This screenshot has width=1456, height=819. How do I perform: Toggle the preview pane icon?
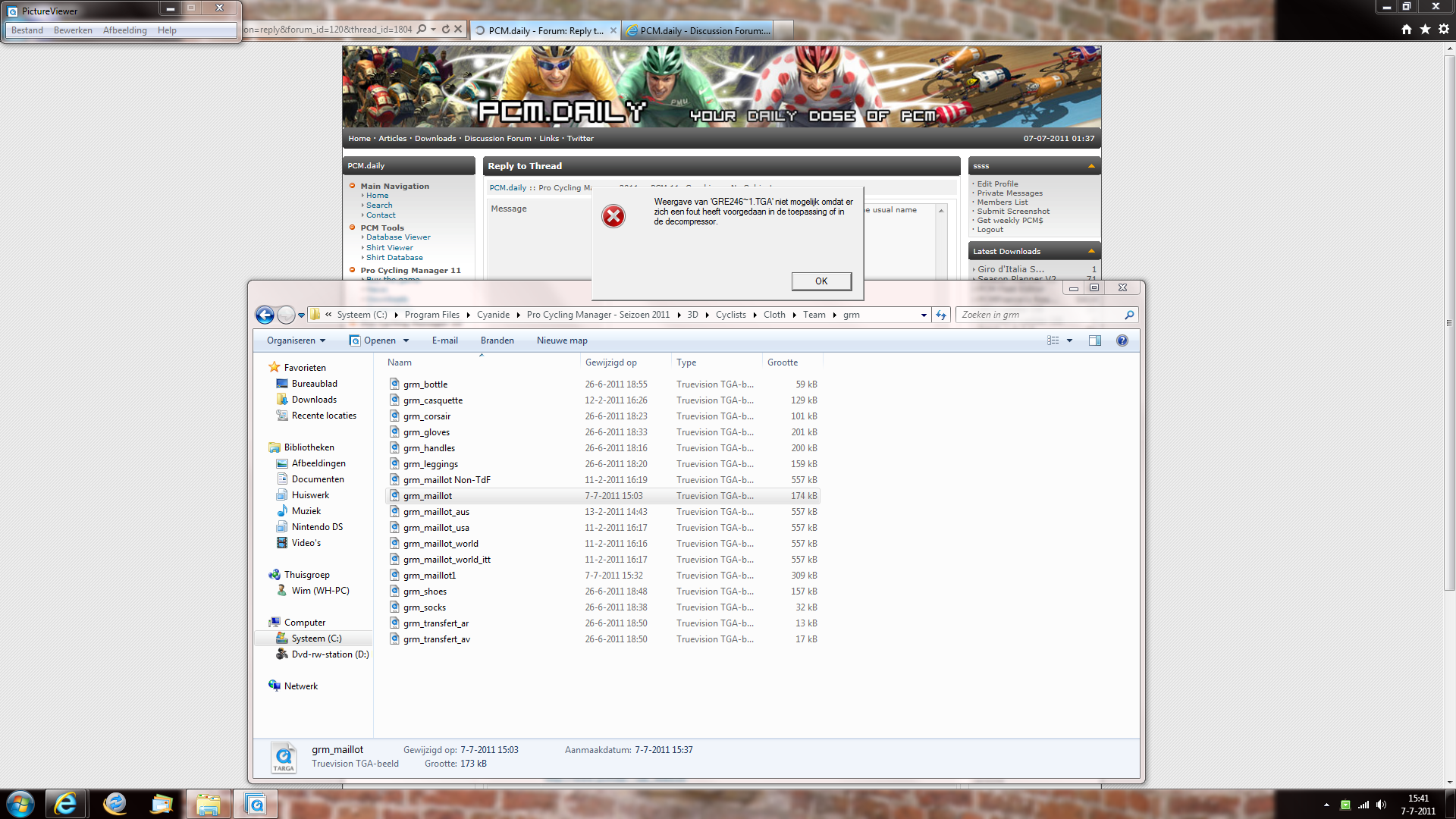point(1094,340)
